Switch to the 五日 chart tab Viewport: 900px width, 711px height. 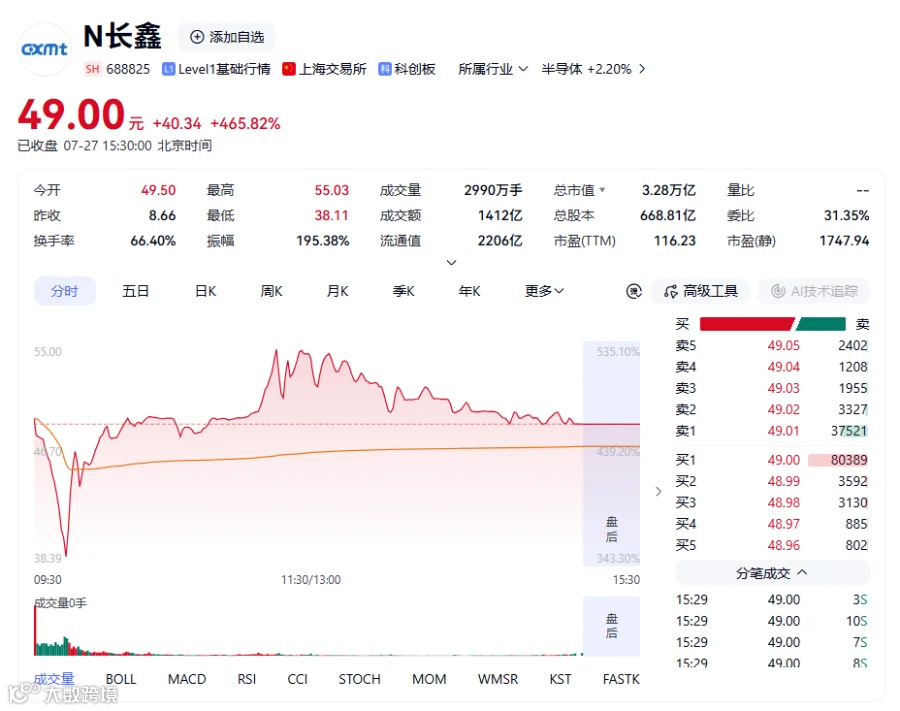135,291
